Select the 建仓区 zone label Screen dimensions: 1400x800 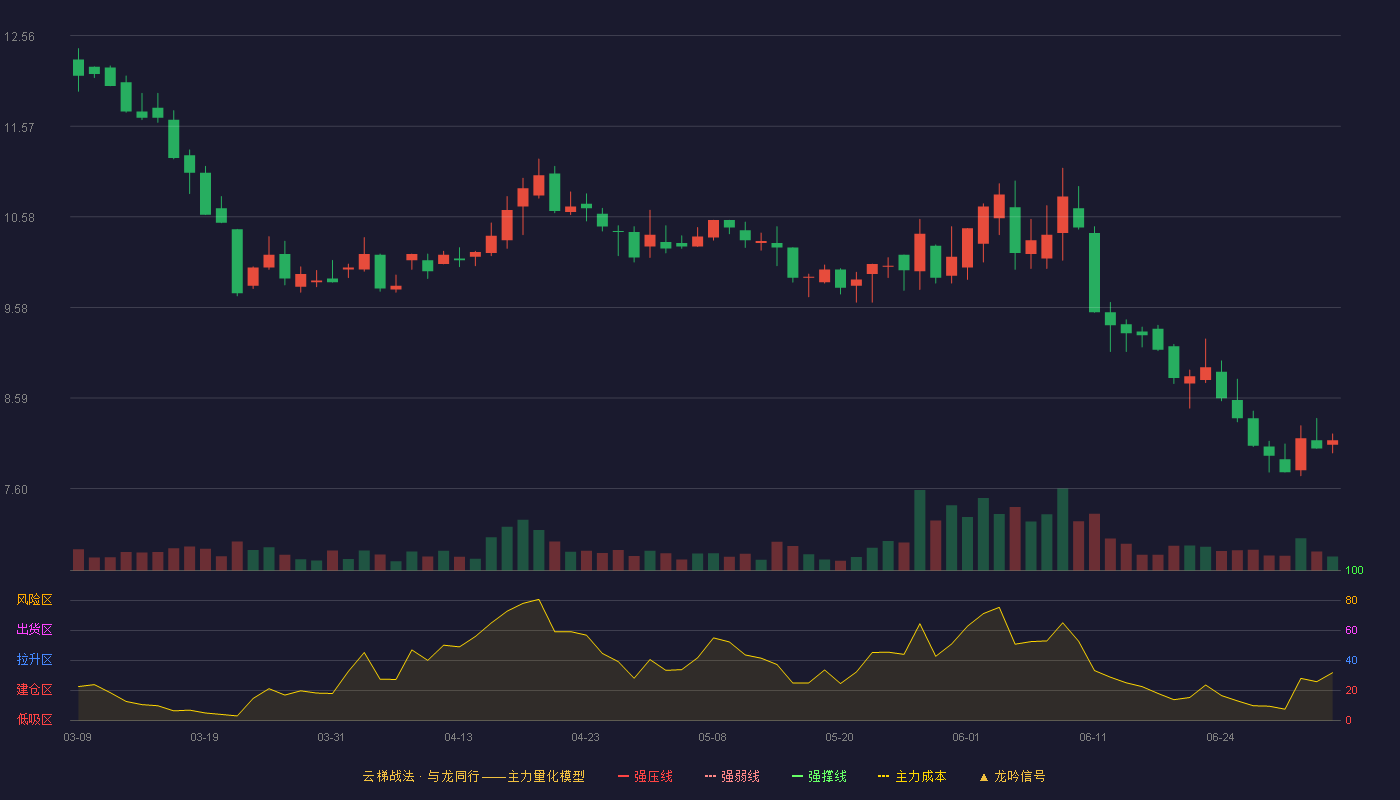point(35,690)
